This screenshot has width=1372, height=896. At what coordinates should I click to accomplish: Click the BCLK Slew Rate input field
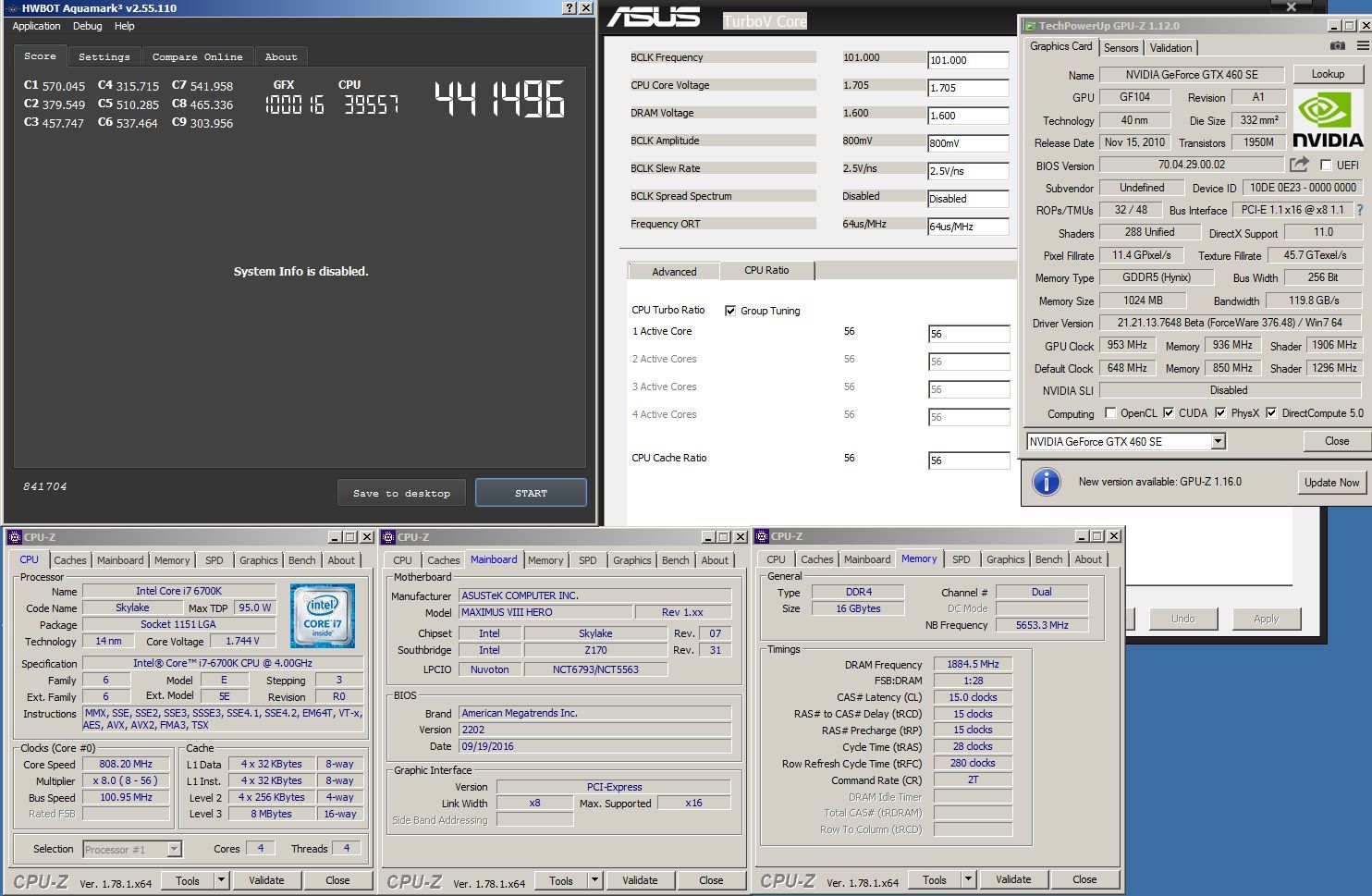click(x=969, y=171)
